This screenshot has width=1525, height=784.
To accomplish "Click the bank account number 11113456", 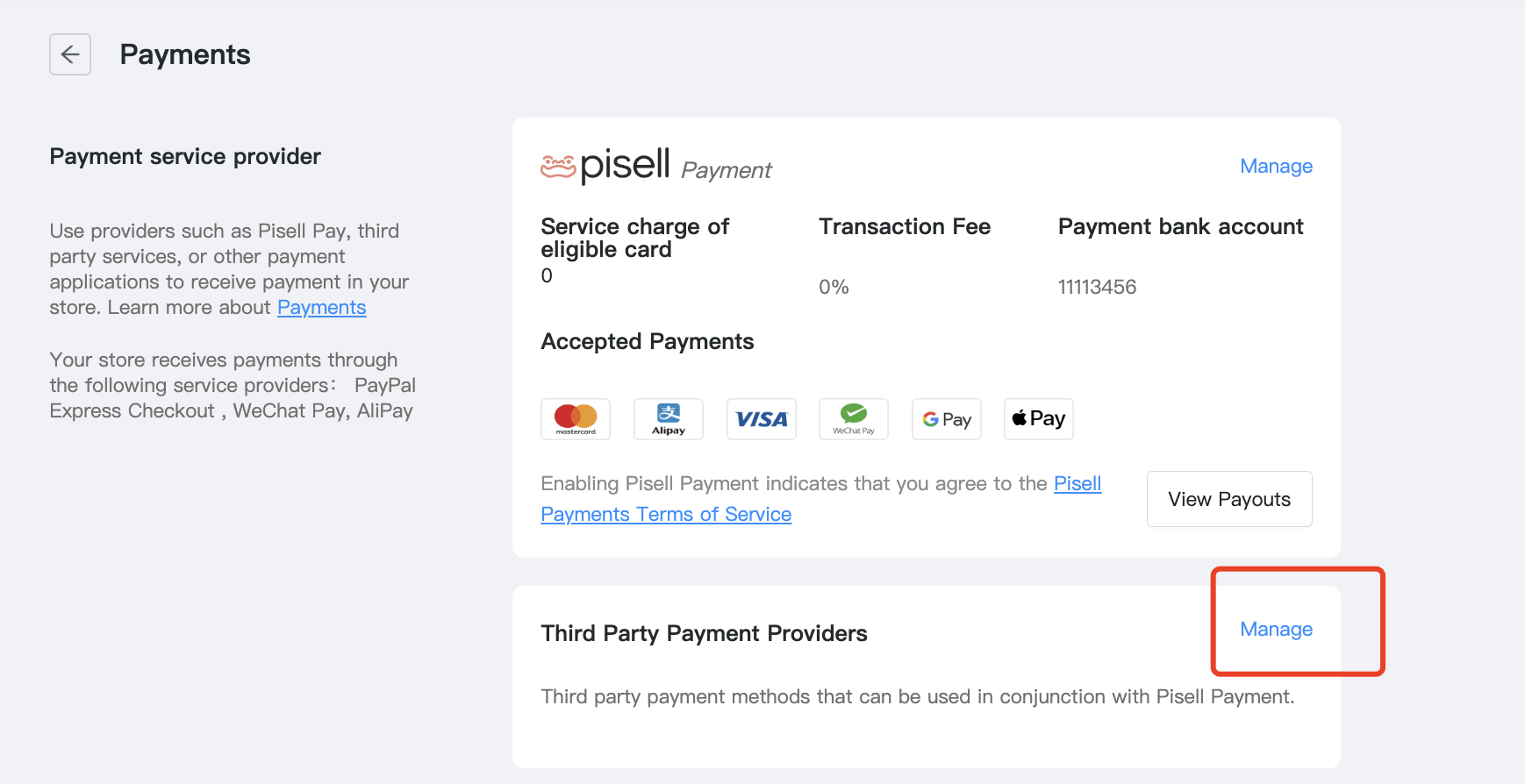I will tap(1097, 287).
